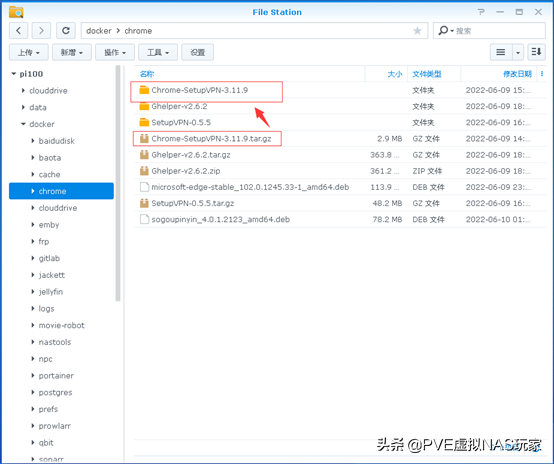This screenshot has height=464, width=554.
Task: Select the frp folder in tree
Action: (44, 241)
